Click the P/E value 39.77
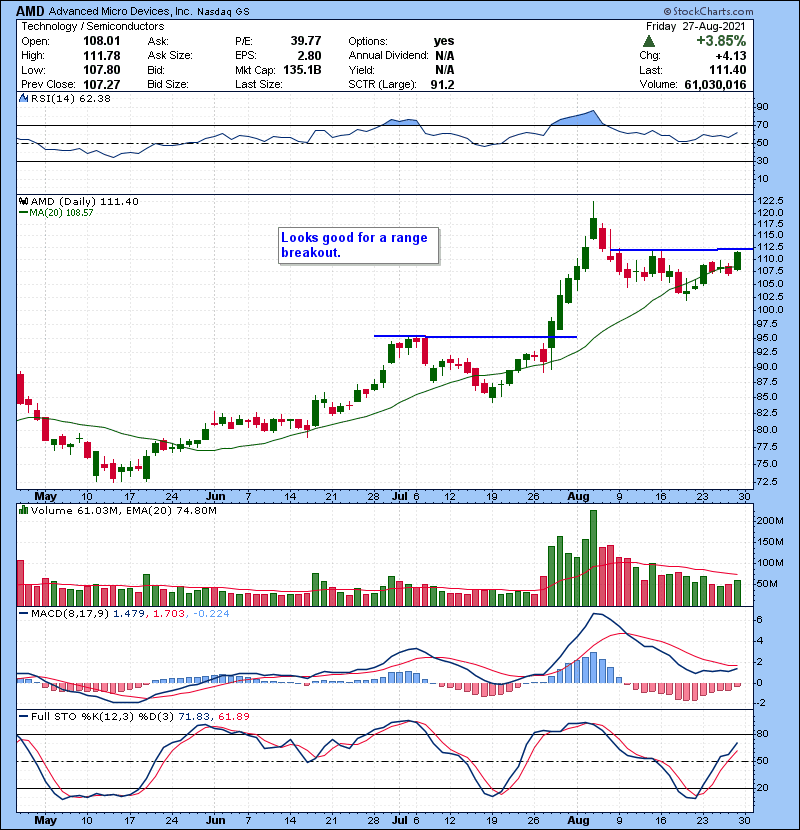The height and width of the screenshot is (830, 800). [x=306, y=41]
